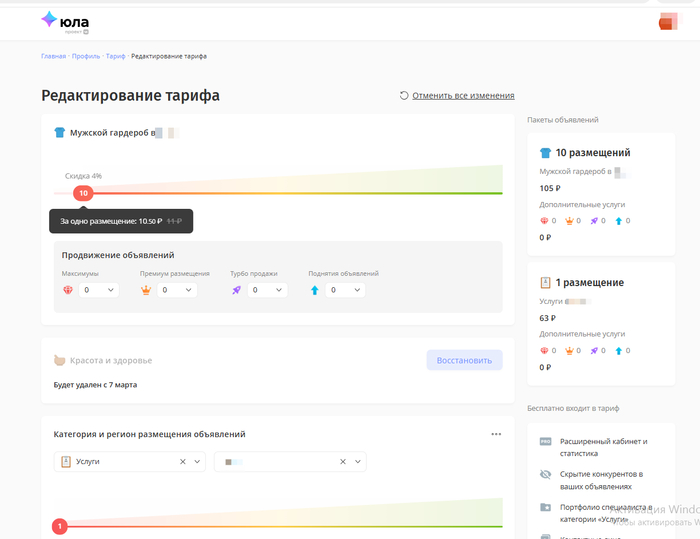700x539 pixels.
Task: Click the t-shirt icon in 10 размещений card
Action: (545, 153)
